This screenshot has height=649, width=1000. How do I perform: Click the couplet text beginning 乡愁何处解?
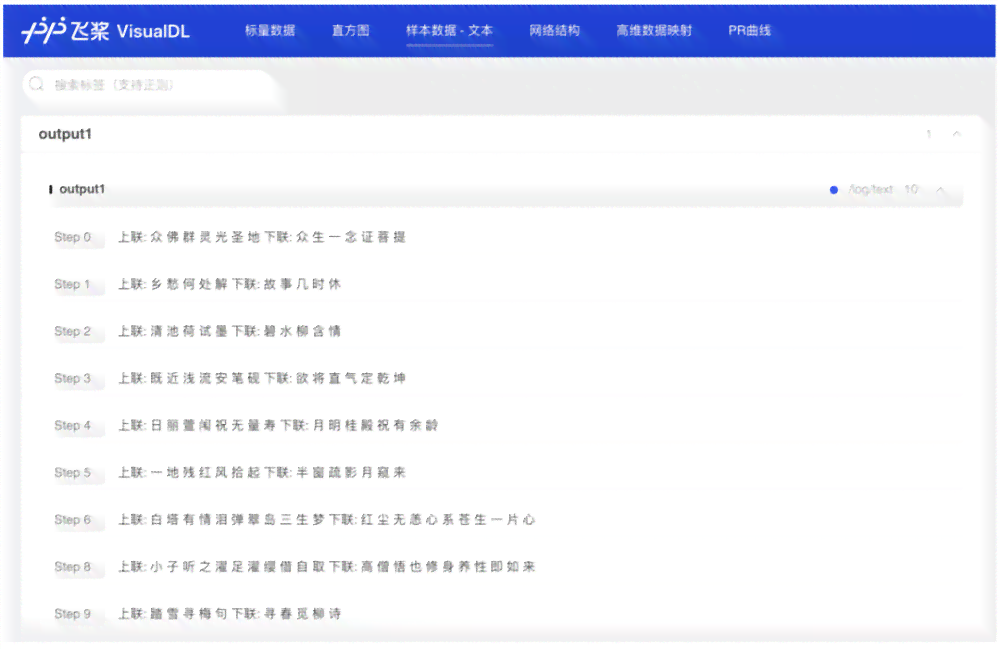pos(230,284)
